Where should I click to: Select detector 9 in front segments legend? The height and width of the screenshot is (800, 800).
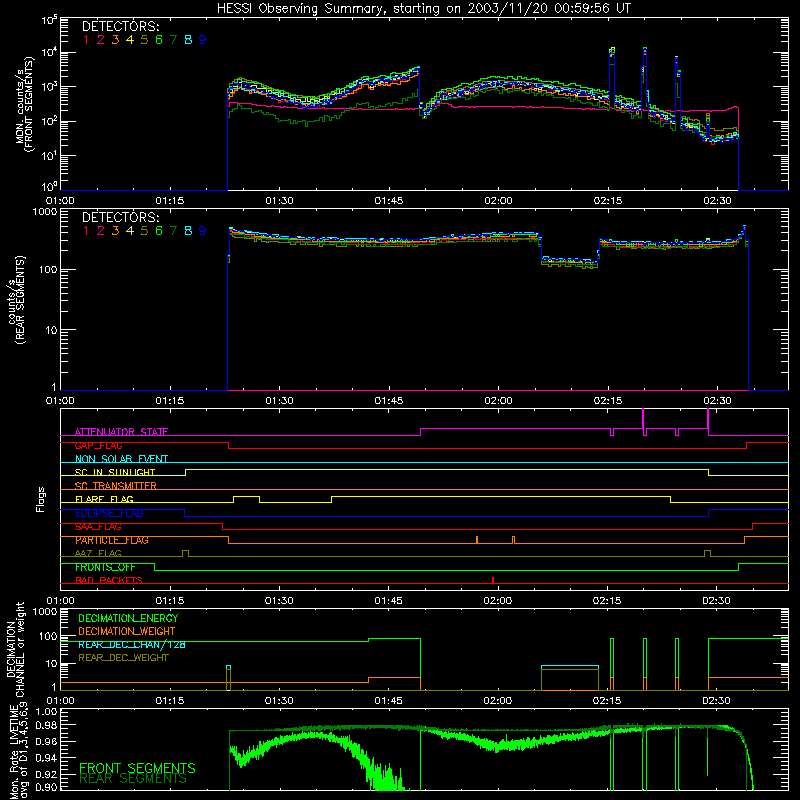(x=203, y=40)
